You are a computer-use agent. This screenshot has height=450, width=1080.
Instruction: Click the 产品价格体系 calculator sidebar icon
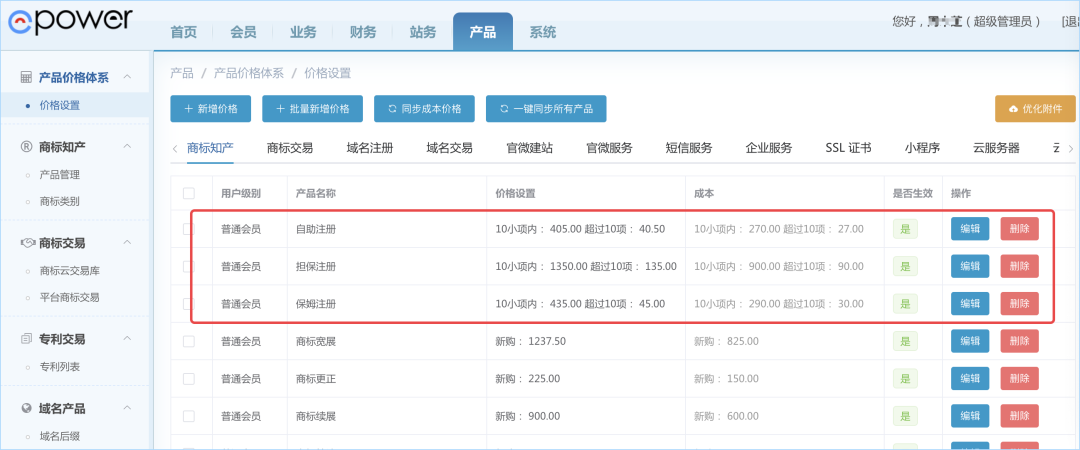pyautogui.click(x=27, y=77)
